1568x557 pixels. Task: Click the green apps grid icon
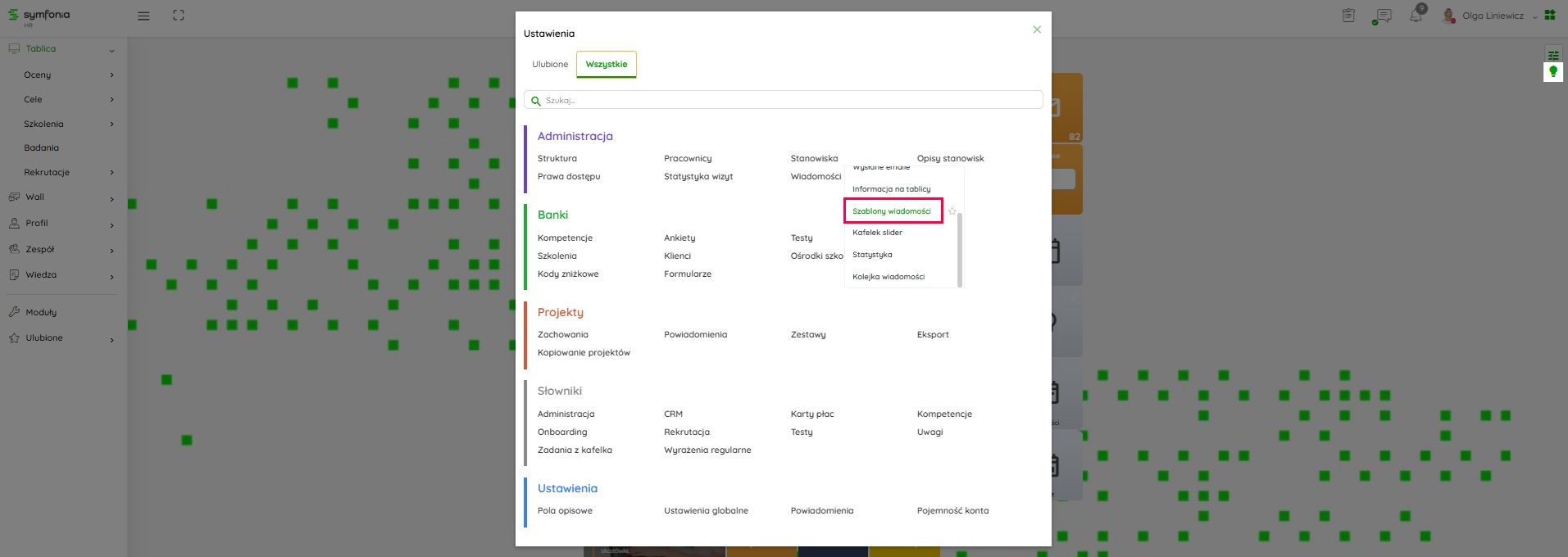(1550, 15)
